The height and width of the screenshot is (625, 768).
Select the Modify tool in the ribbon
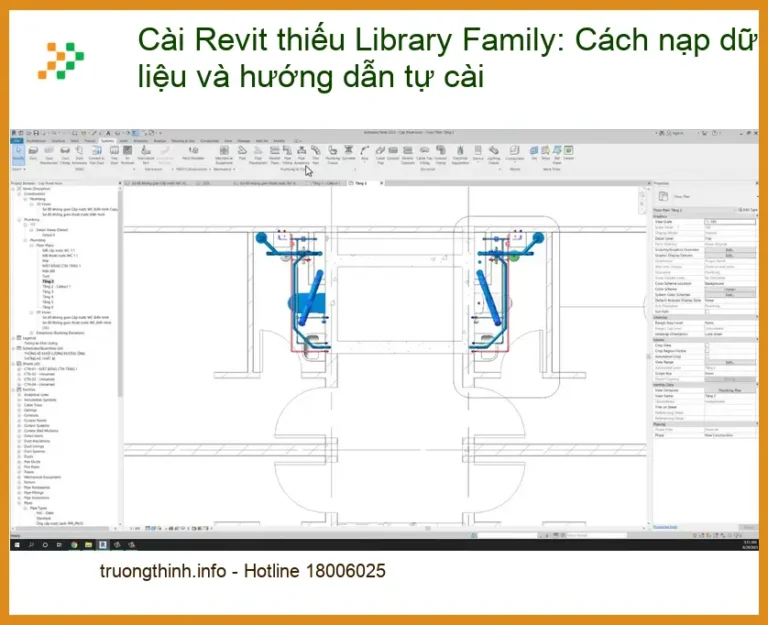click(18, 154)
